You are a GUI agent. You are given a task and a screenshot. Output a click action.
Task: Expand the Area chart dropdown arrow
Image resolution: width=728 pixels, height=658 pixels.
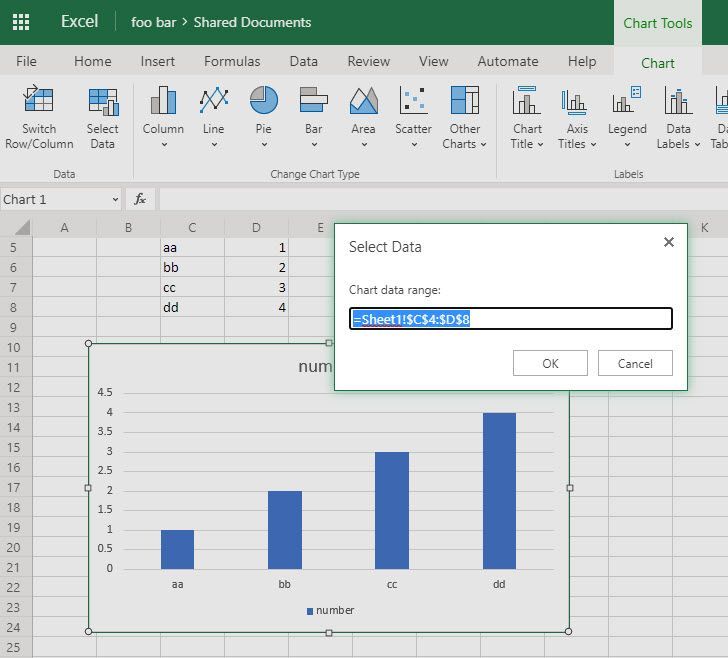(x=364, y=145)
